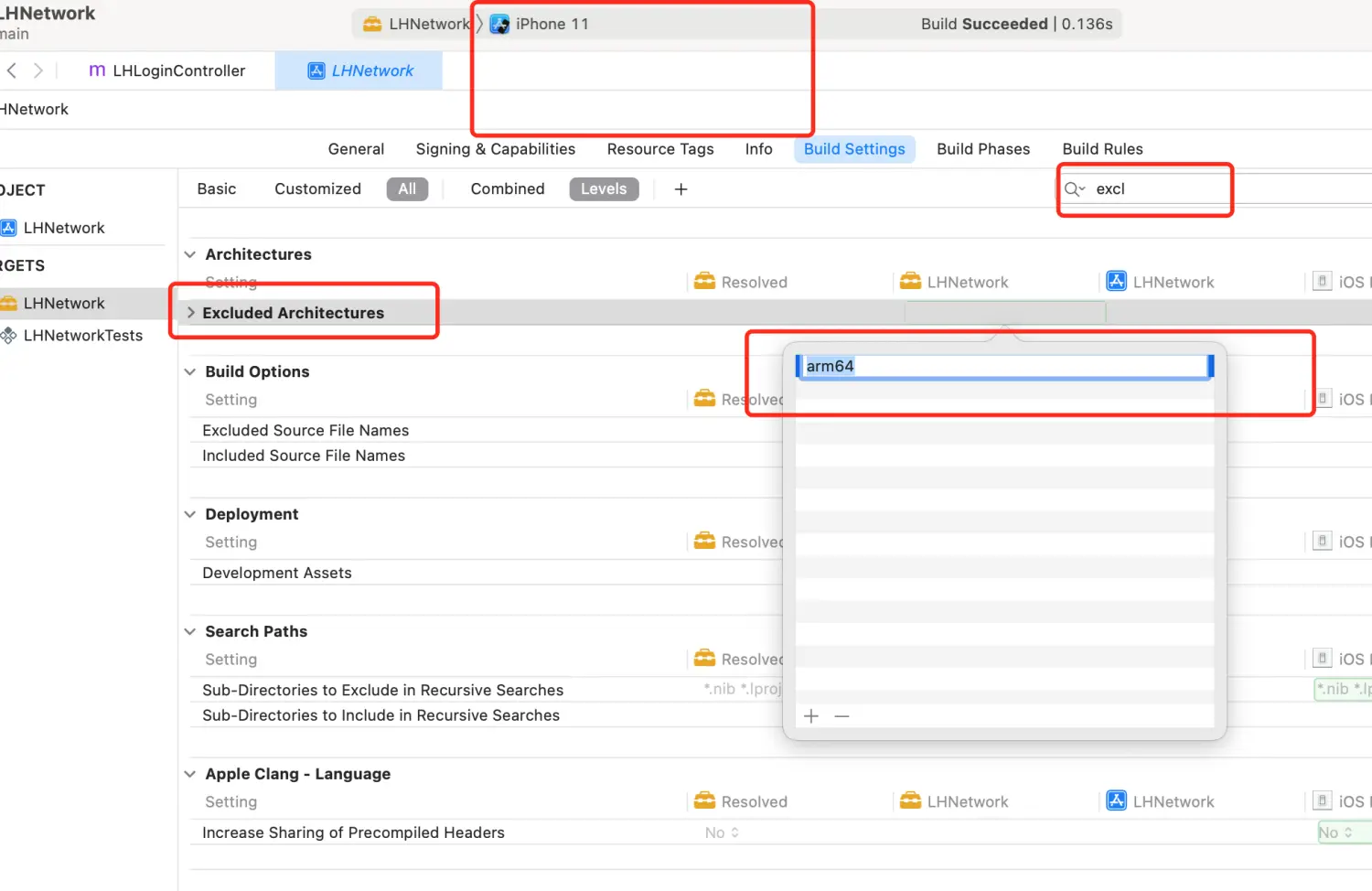
Task: Remove entry with the popup minus button
Action: (x=842, y=716)
